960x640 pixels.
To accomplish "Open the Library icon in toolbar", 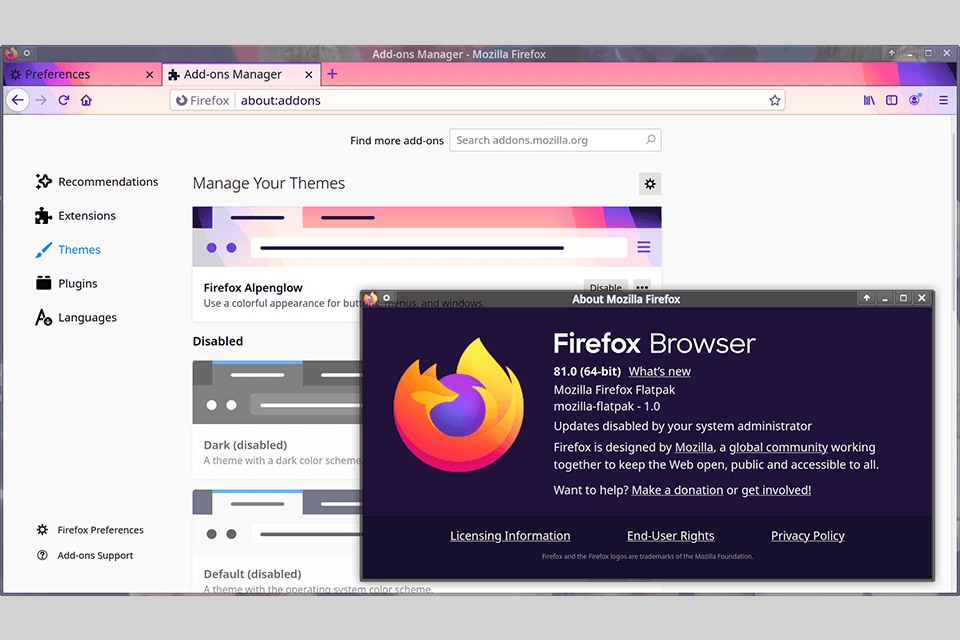I will point(869,100).
